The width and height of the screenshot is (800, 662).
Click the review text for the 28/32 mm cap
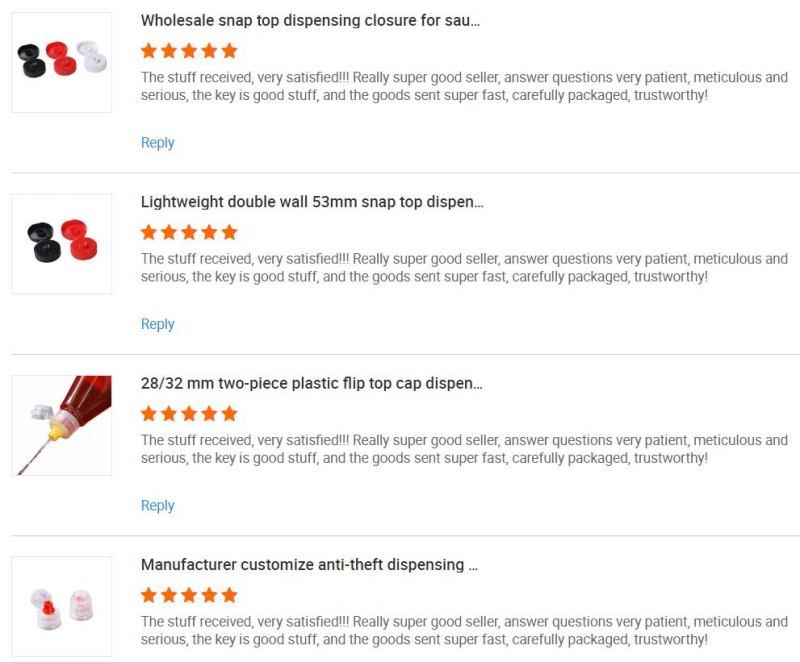click(464, 449)
